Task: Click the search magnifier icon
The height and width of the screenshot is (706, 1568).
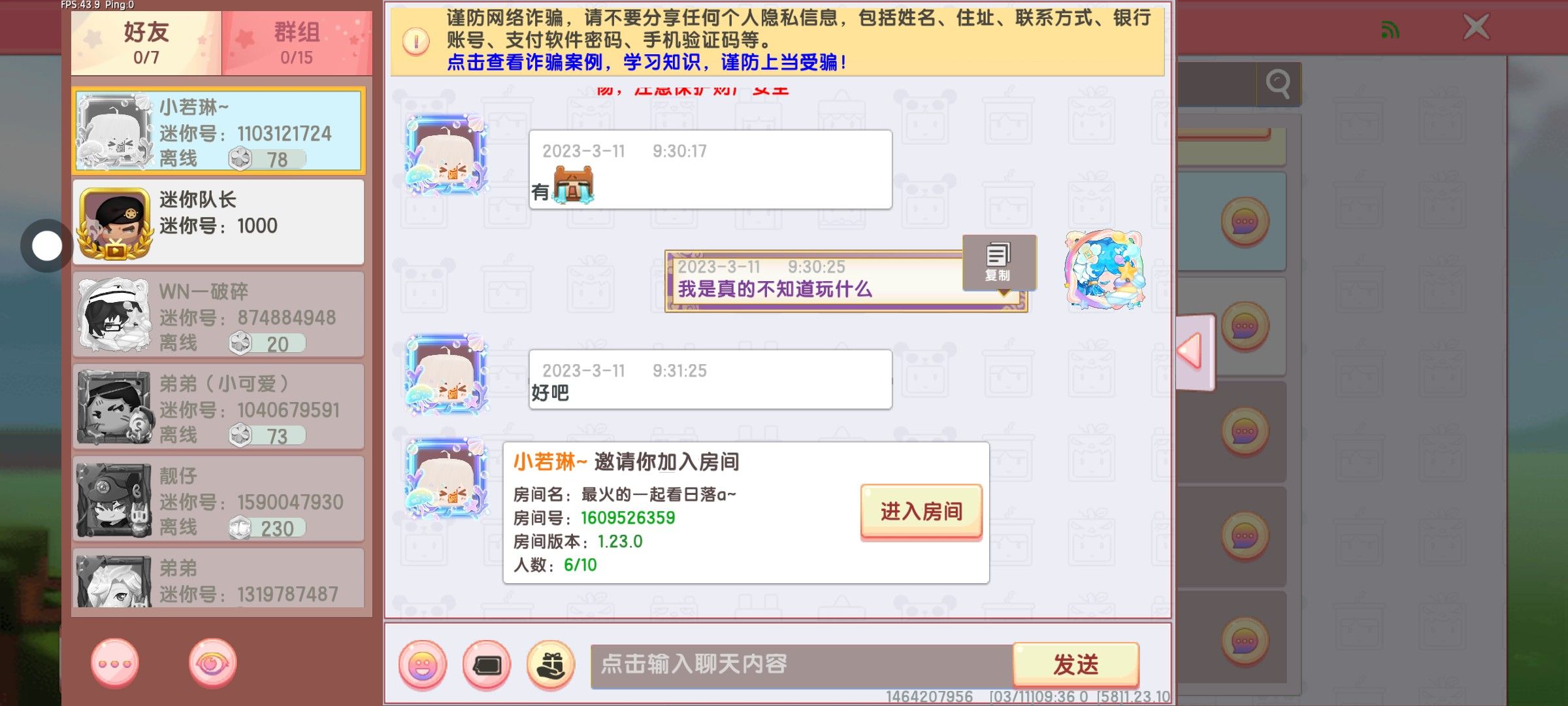Action: point(1278,84)
